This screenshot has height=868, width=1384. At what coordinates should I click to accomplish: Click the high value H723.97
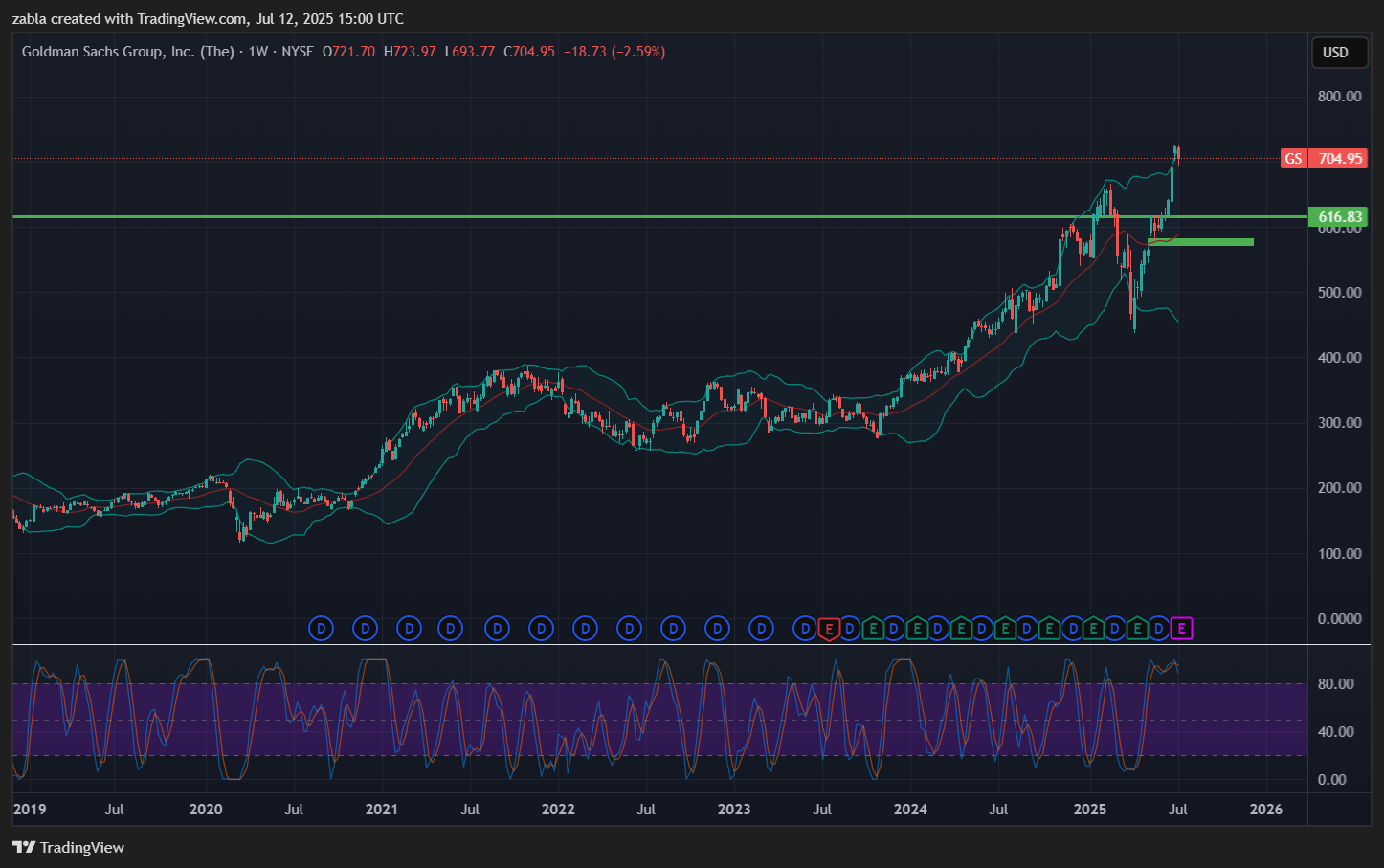click(410, 52)
